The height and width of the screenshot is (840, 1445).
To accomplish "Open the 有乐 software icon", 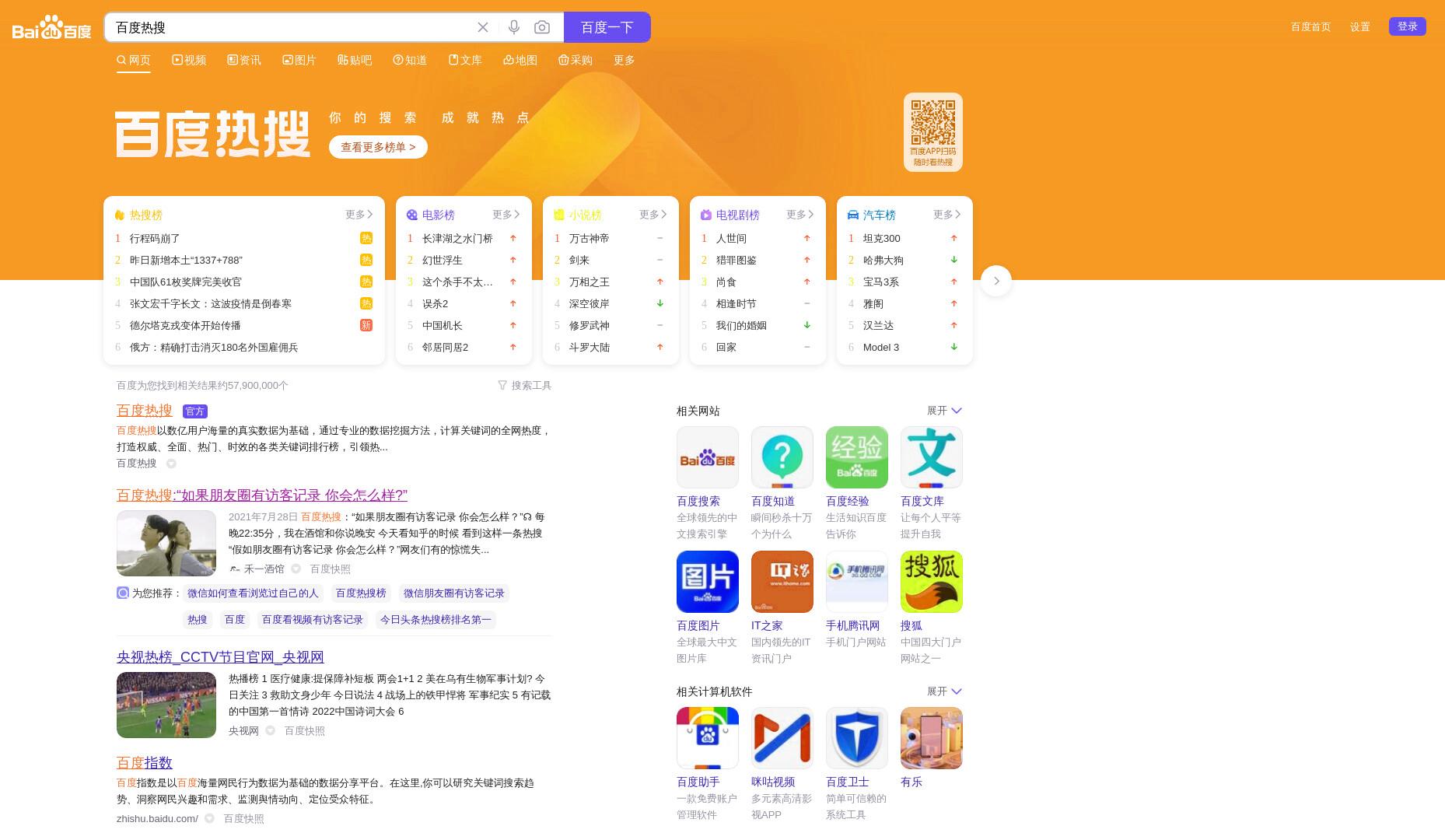I will pos(932,738).
